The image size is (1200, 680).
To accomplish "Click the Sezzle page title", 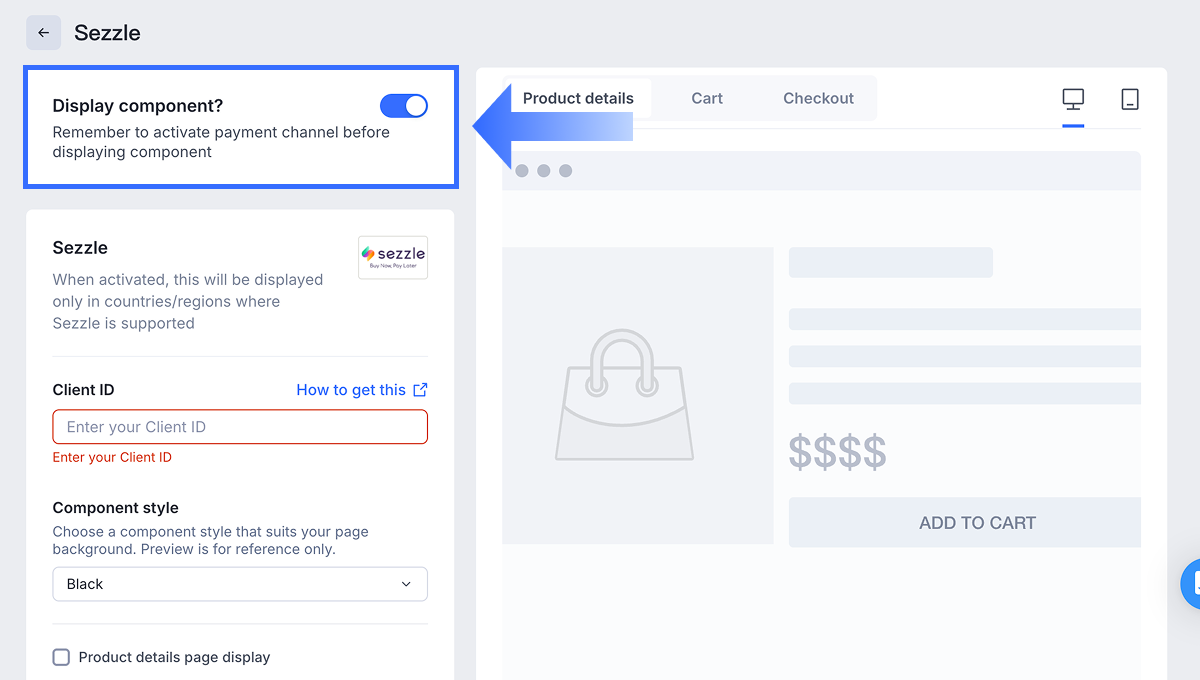I will (x=107, y=33).
